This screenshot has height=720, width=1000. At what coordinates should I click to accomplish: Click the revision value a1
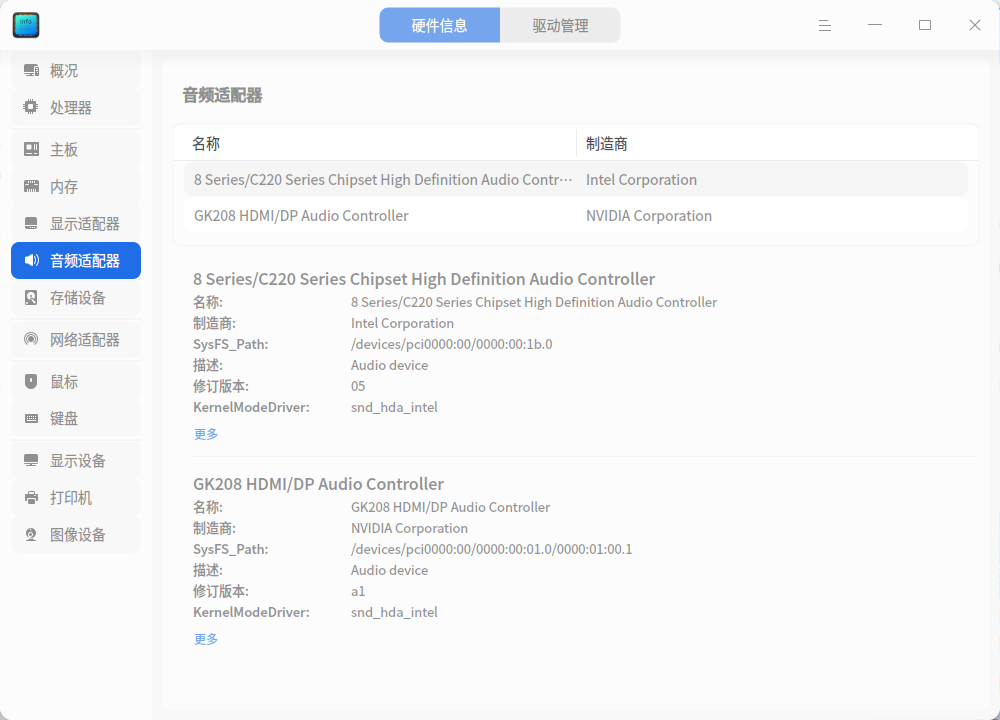(x=358, y=591)
